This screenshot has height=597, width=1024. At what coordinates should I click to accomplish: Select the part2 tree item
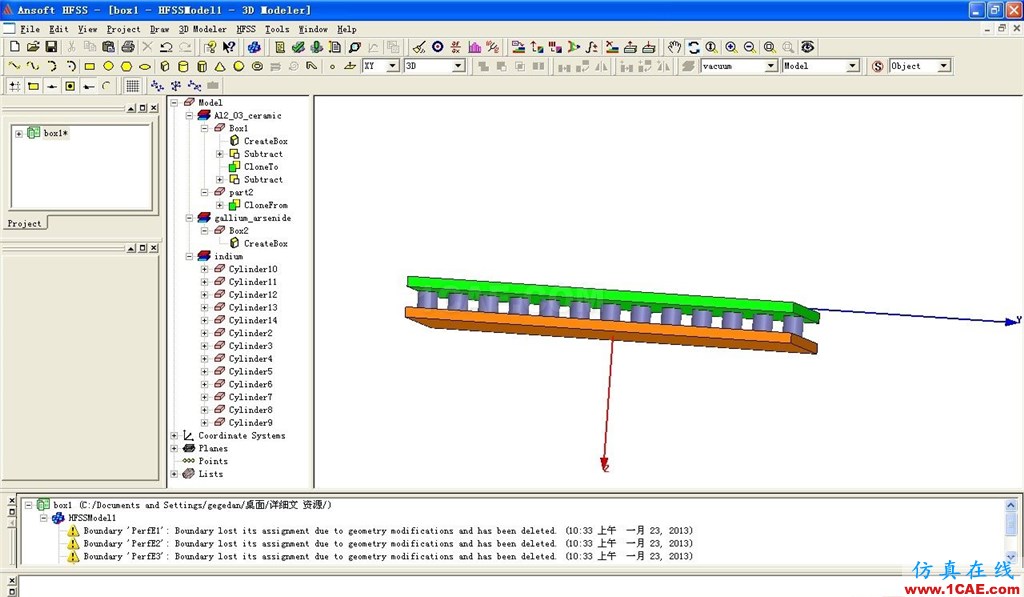point(241,192)
